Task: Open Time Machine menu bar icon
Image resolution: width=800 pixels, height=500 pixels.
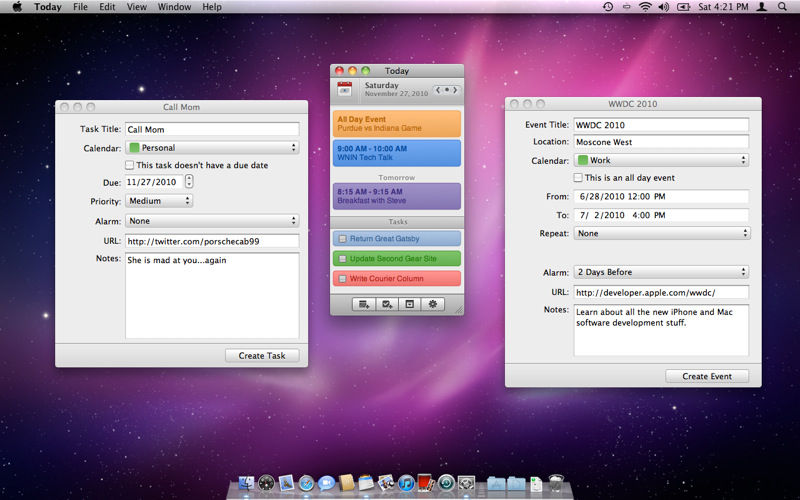Action: point(608,7)
